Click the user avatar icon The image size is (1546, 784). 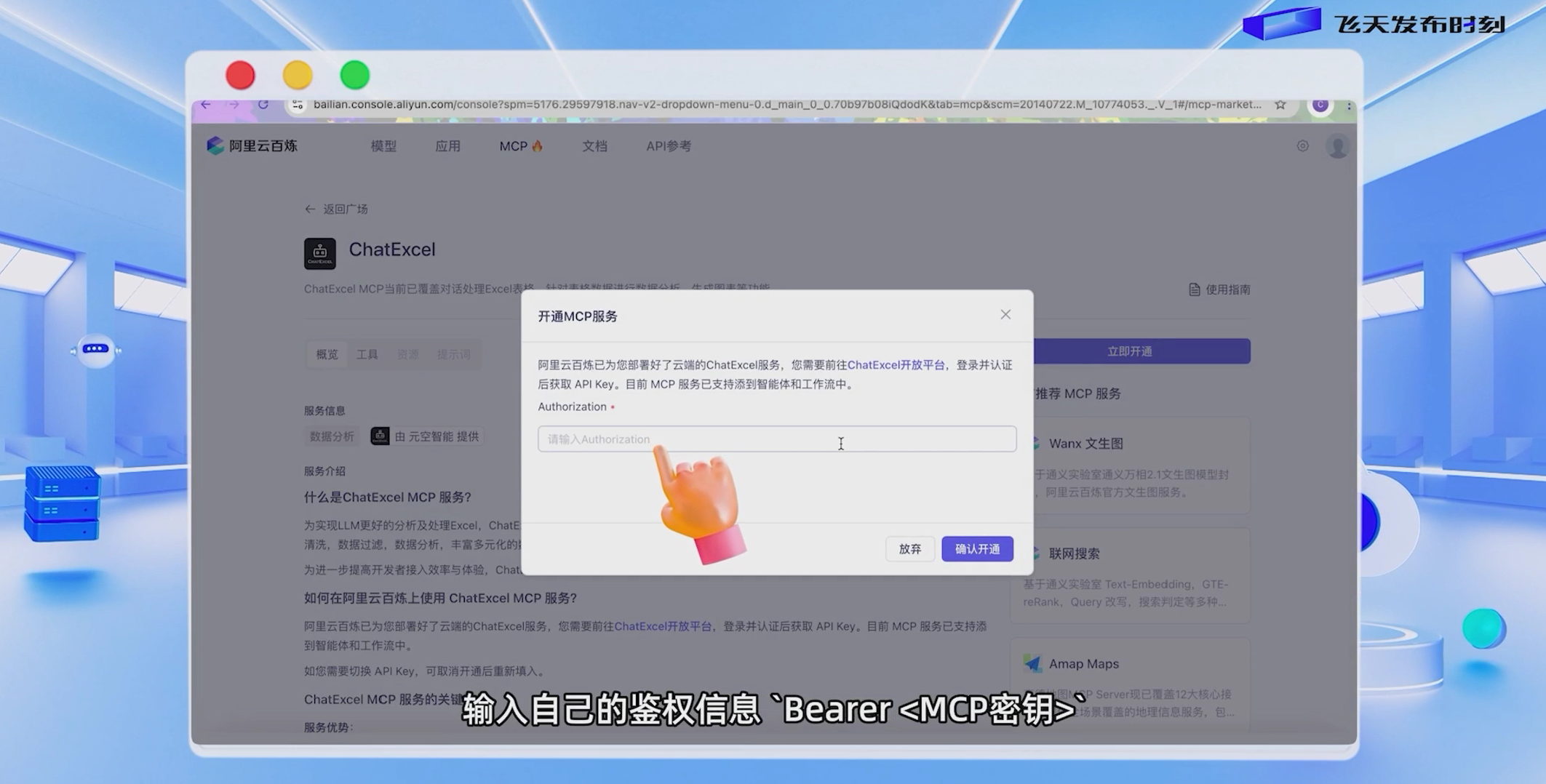pos(1336,145)
